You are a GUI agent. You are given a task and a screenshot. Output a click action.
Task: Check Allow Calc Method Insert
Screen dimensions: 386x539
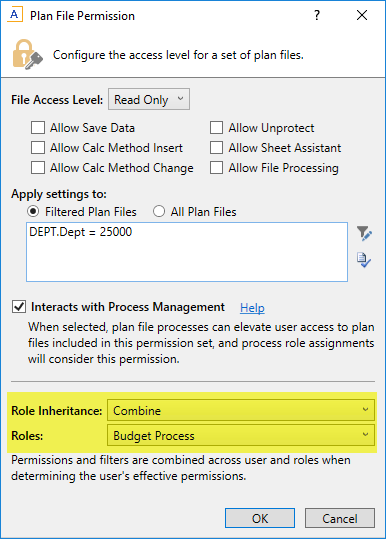(38, 148)
